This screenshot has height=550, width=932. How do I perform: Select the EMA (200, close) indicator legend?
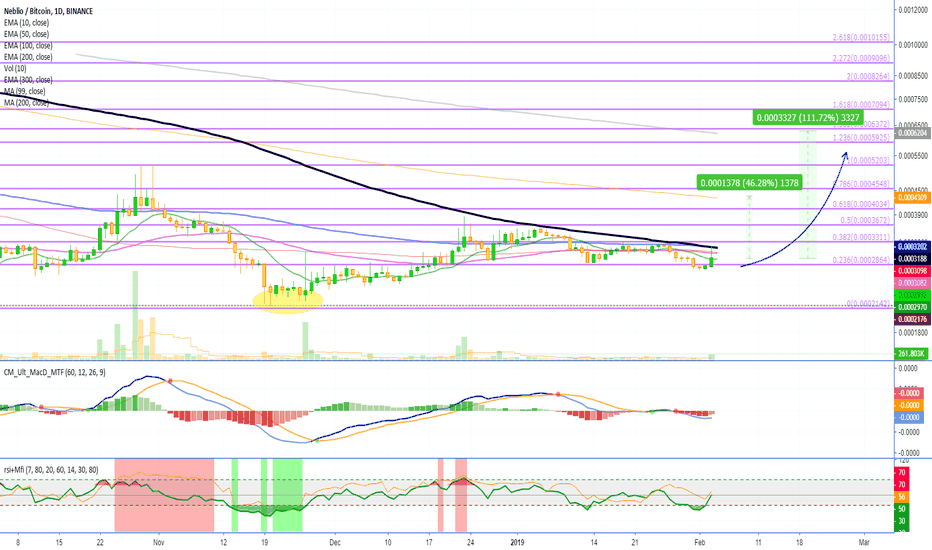[28, 56]
